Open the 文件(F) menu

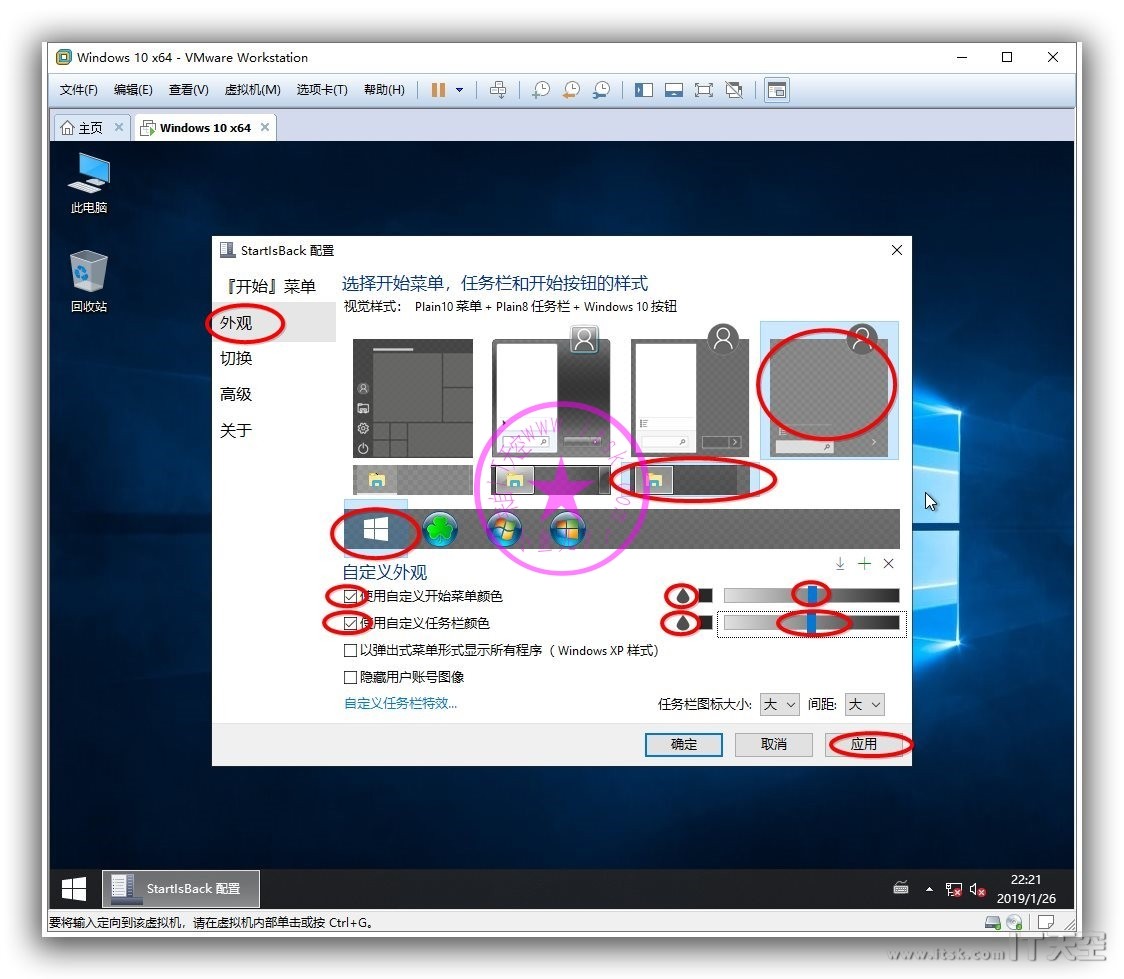click(79, 90)
